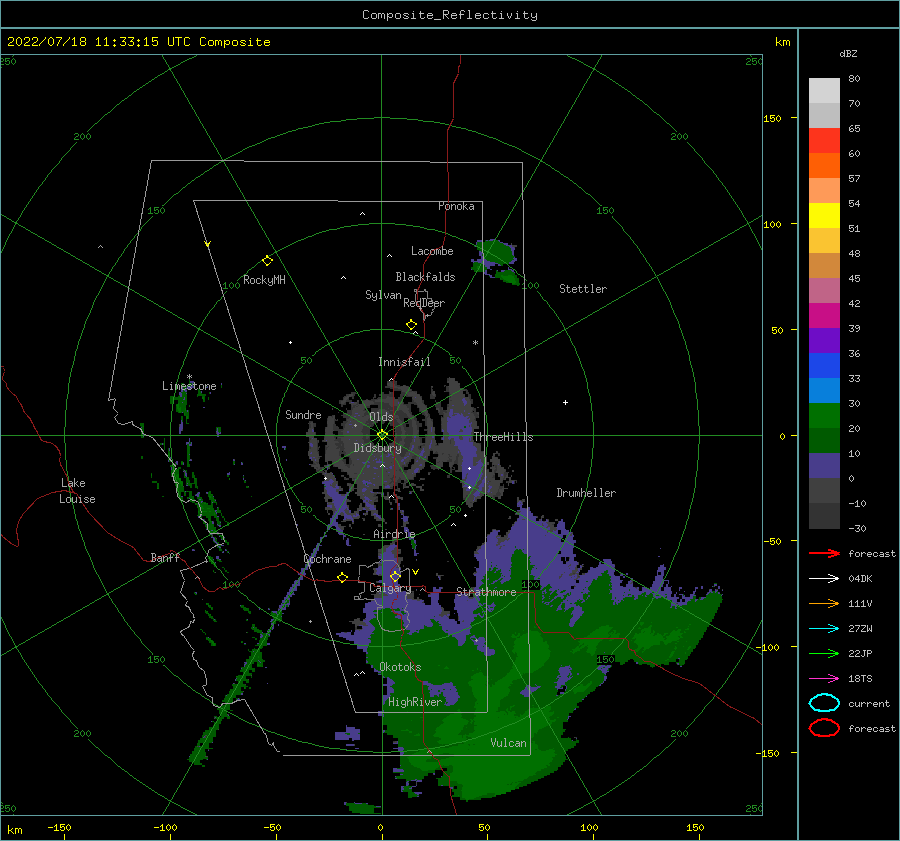Click the Ponoka town label
The image size is (900, 841).
click(x=456, y=206)
